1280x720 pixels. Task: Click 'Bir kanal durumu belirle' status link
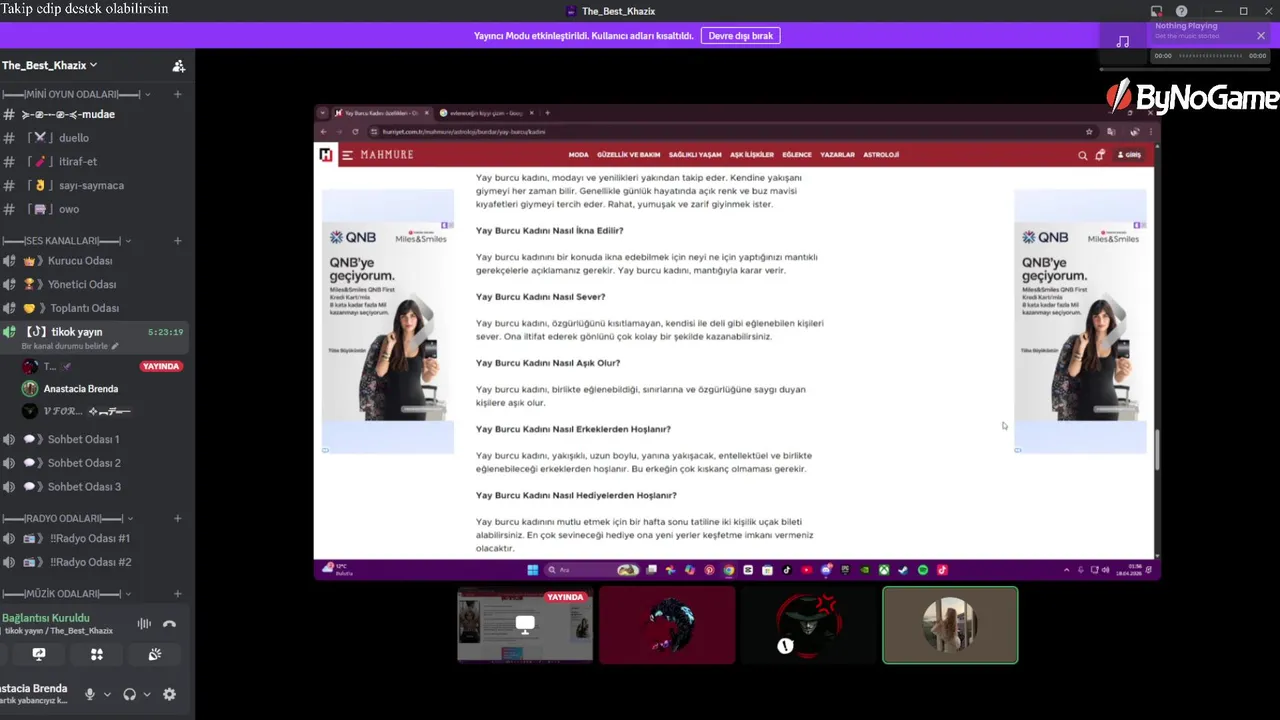(70, 346)
